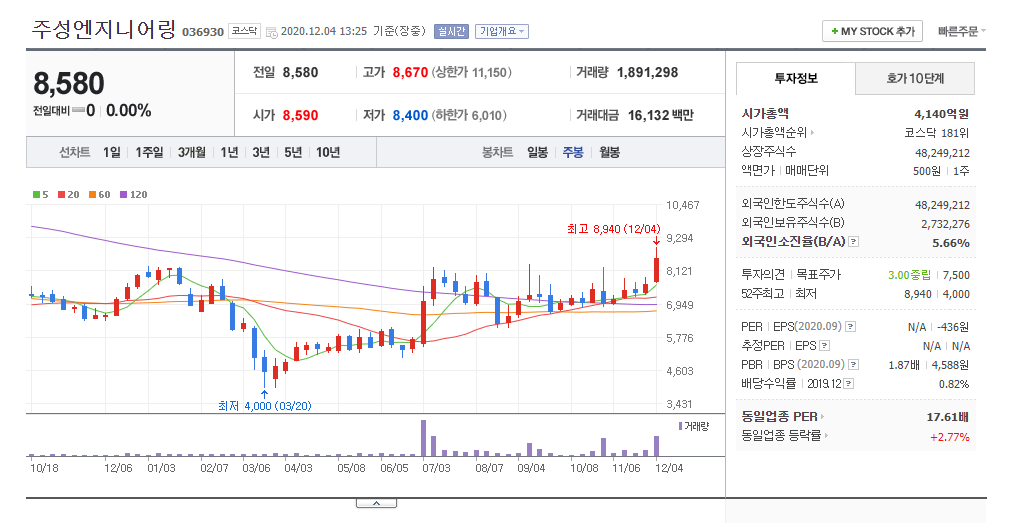Click the stock code 036930
Image resolution: width=1013 pixels, height=523 pixels.
click(x=203, y=32)
